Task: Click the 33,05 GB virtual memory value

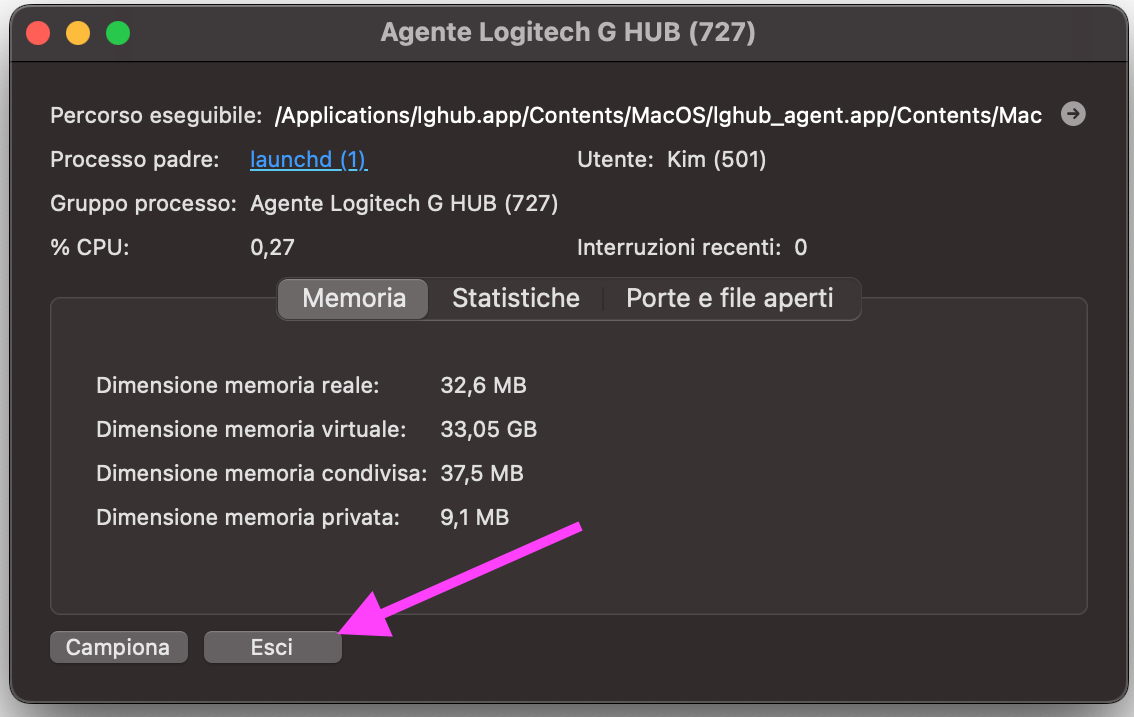Action: pos(488,429)
